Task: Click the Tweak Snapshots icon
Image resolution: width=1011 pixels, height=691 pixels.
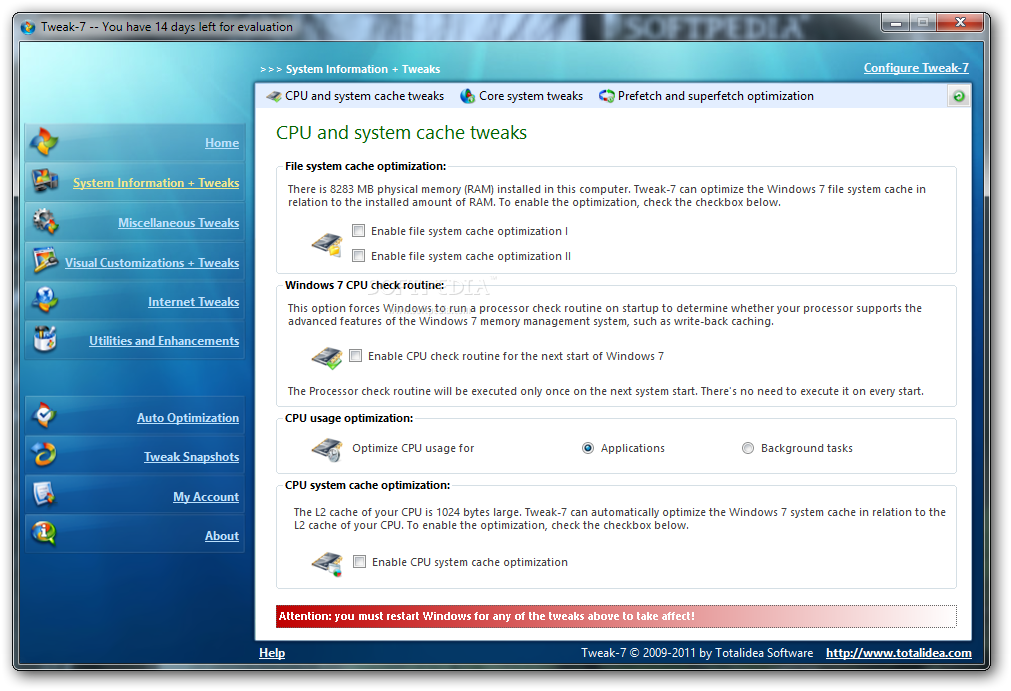Action: click(x=44, y=455)
